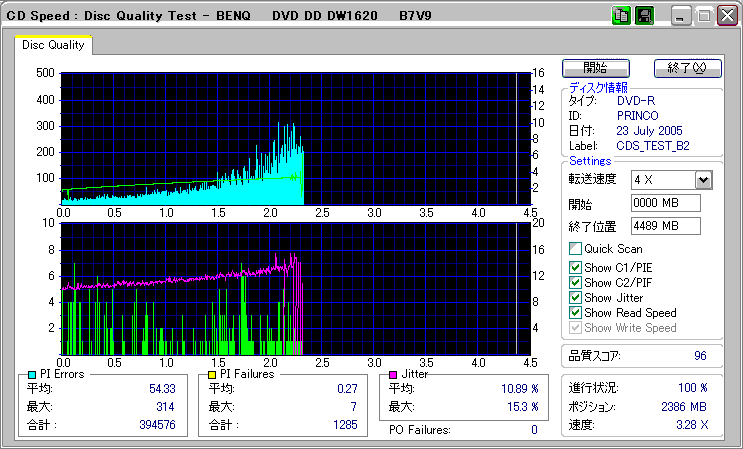The height and width of the screenshot is (449, 743).
Task: Toggle the Show C2/PIF checkbox
Action: tap(575, 283)
